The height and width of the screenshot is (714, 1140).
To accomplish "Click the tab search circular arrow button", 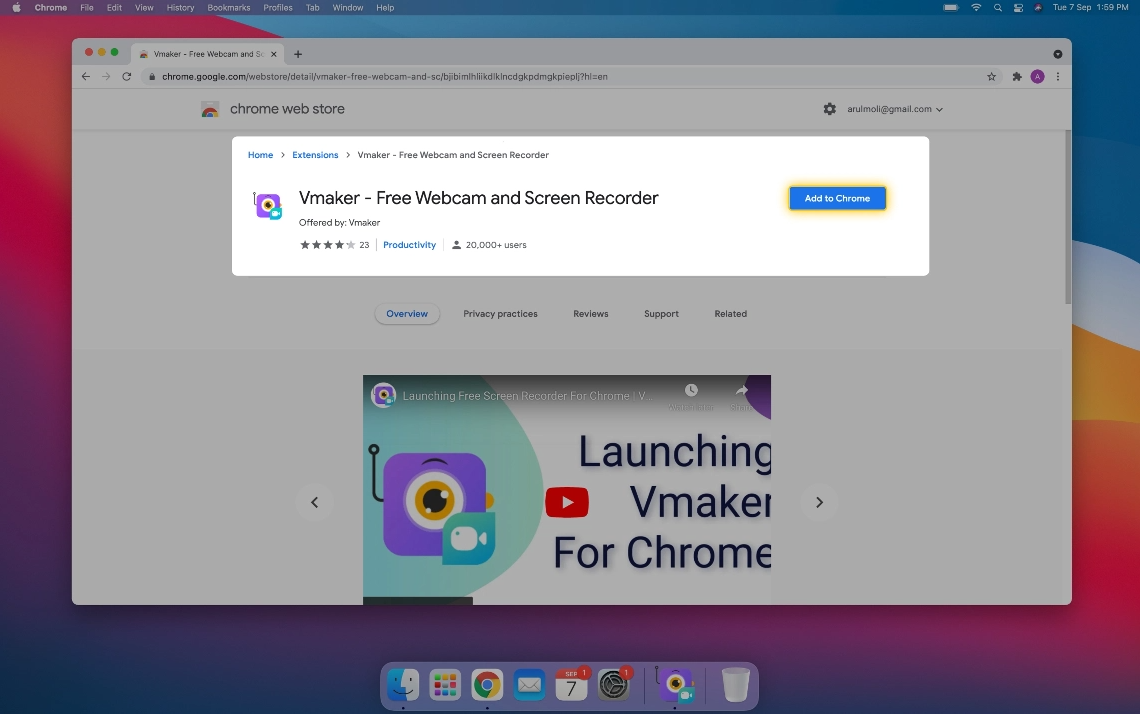I will point(1058,54).
